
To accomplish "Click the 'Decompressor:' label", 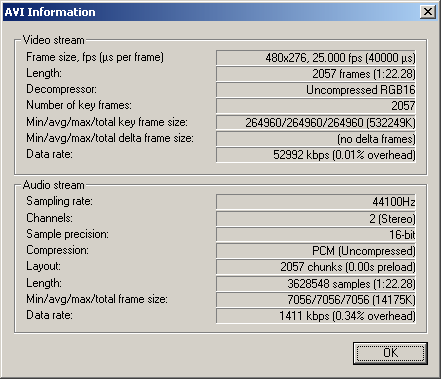I will click(x=61, y=89).
